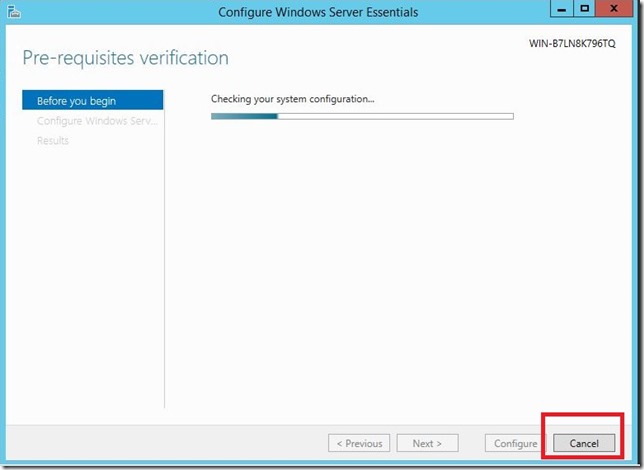The height and width of the screenshot is (470, 644).
Task: Click the blank content area below the progress bar
Action: (400, 270)
